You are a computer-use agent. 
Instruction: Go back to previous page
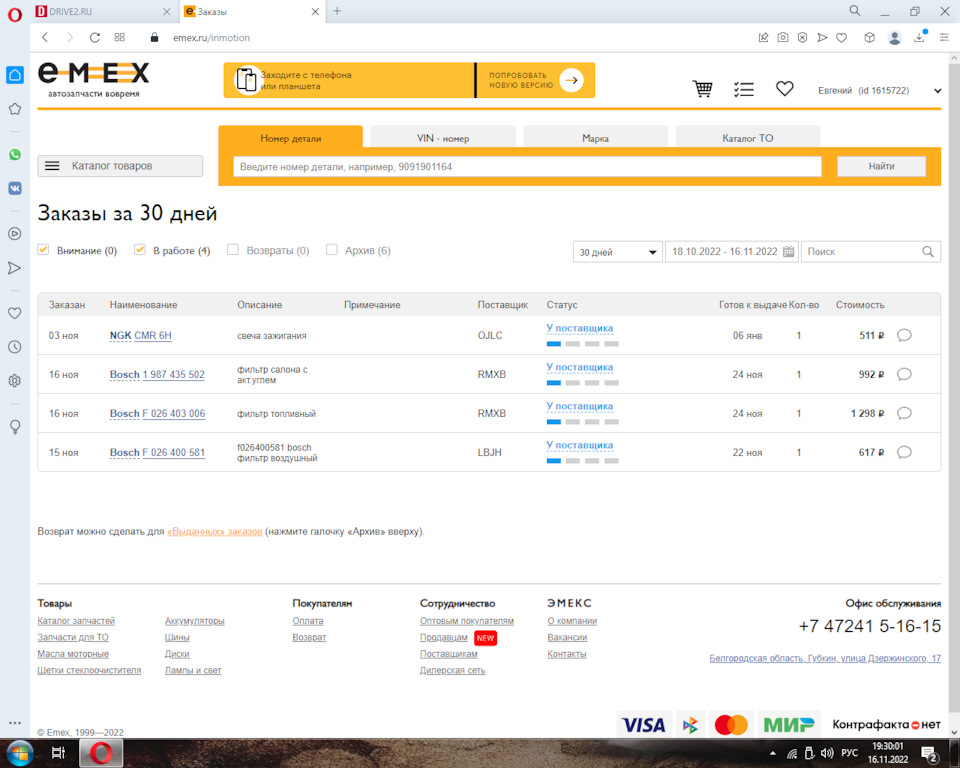45,37
